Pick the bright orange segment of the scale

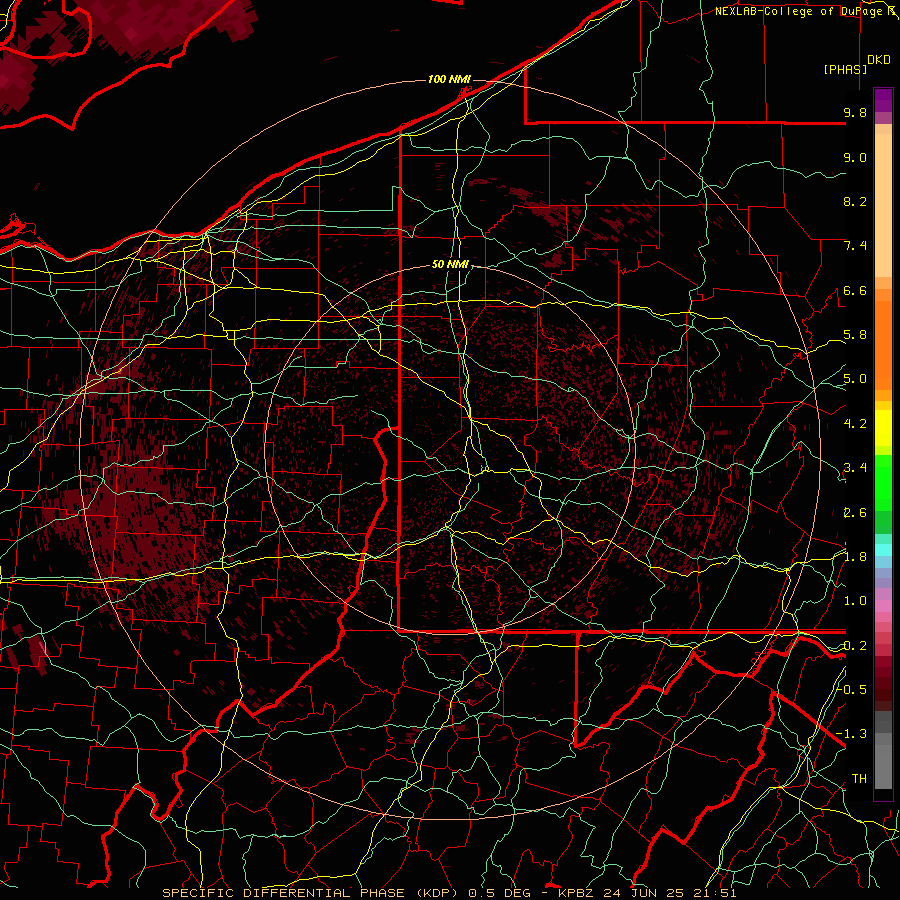point(883,344)
